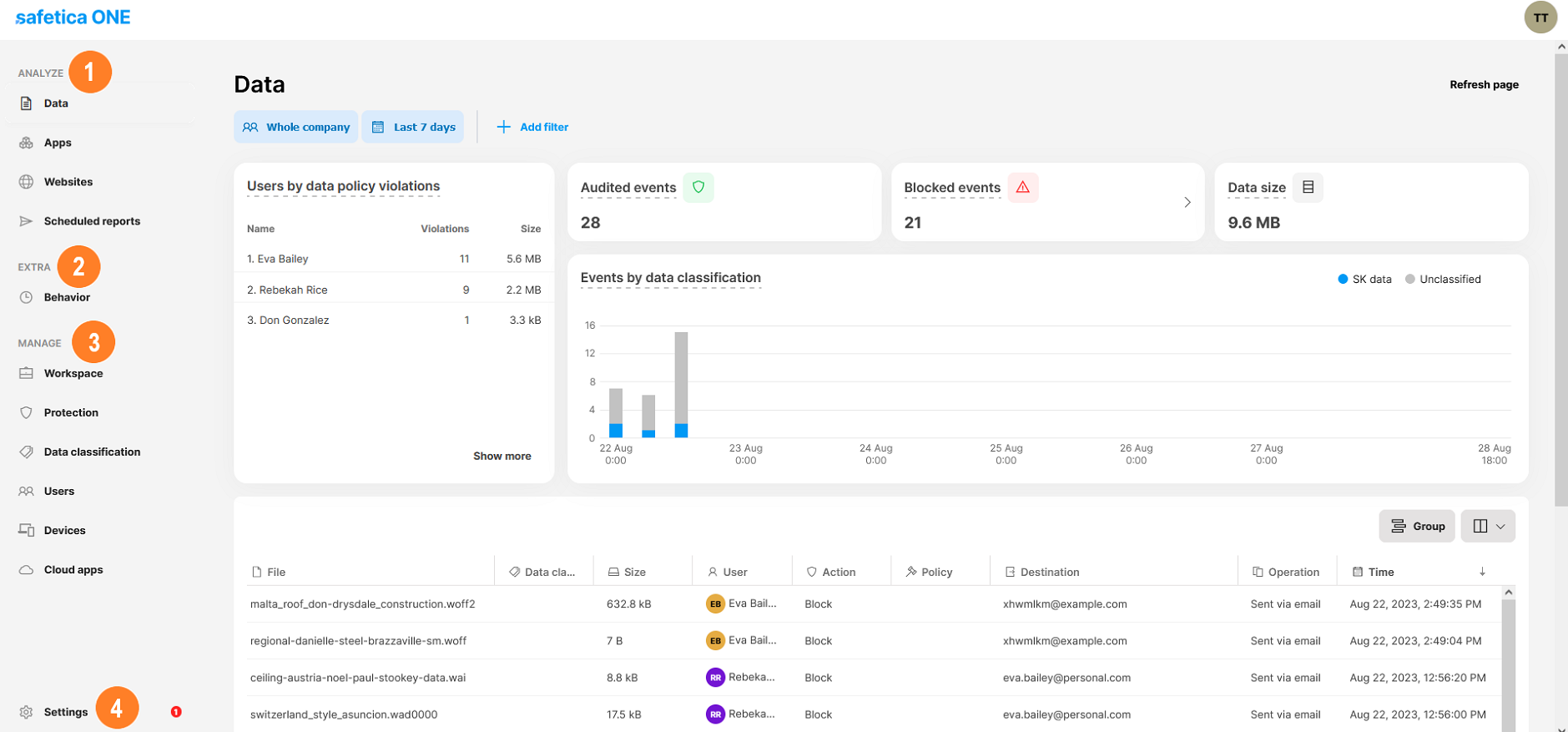
Task: Toggle Group rows button
Action: click(x=1416, y=526)
